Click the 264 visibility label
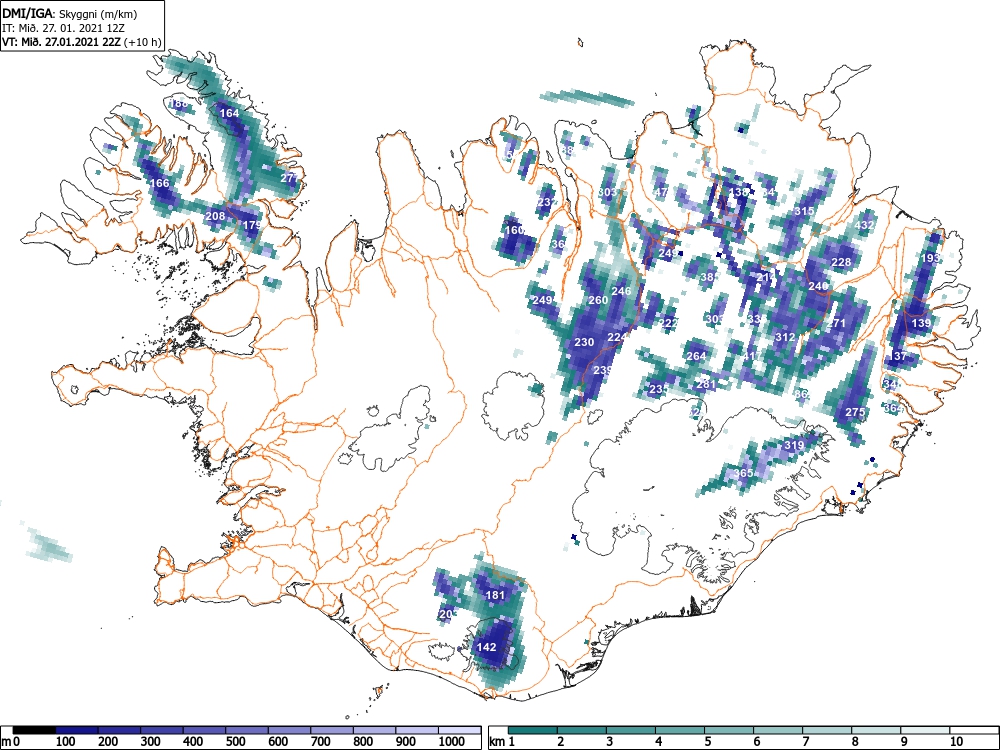Image resolution: width=1000 pixels, height=750 pixels. 696,356
